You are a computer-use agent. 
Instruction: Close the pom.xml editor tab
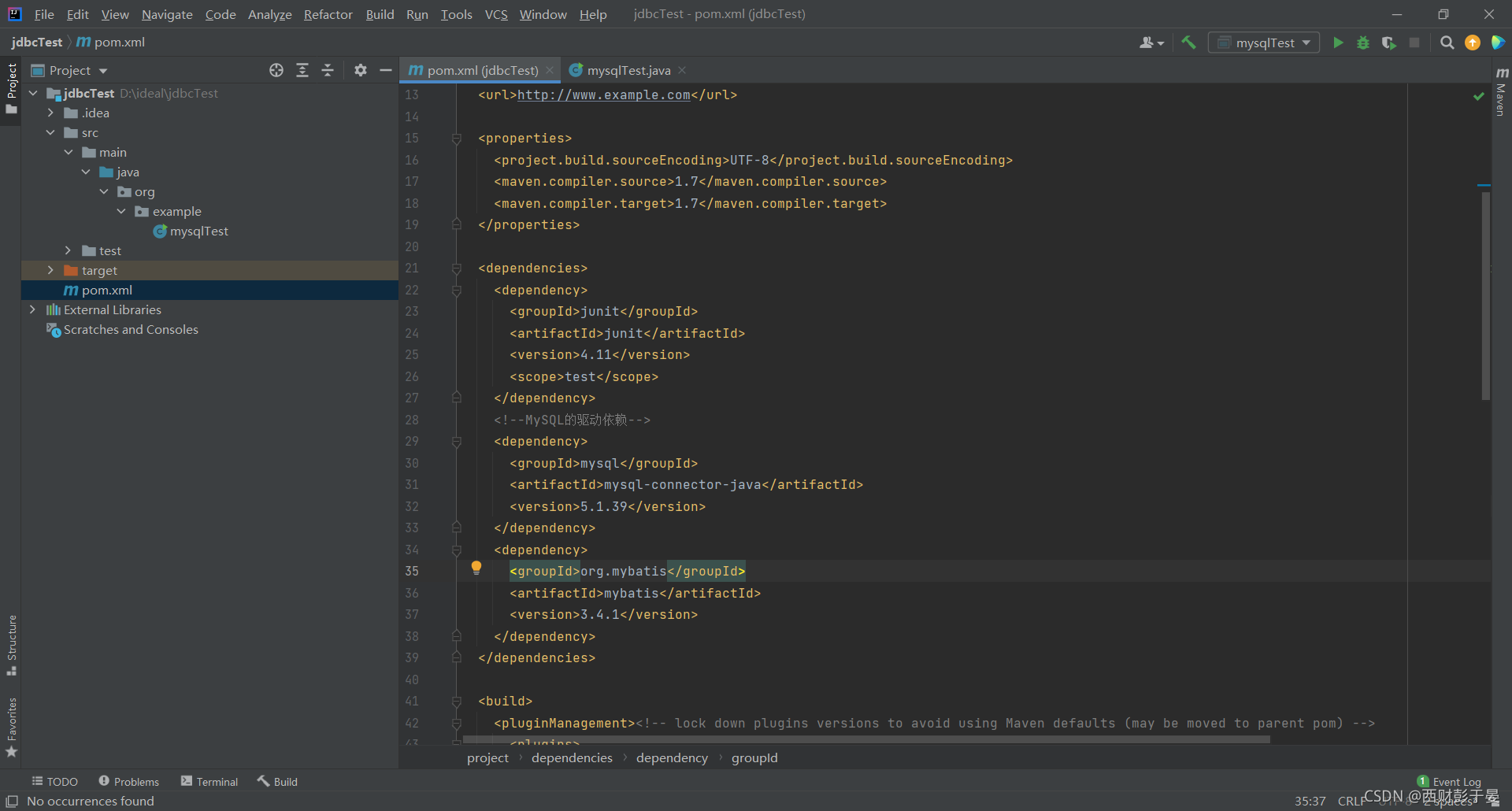(x=550, y=70)
